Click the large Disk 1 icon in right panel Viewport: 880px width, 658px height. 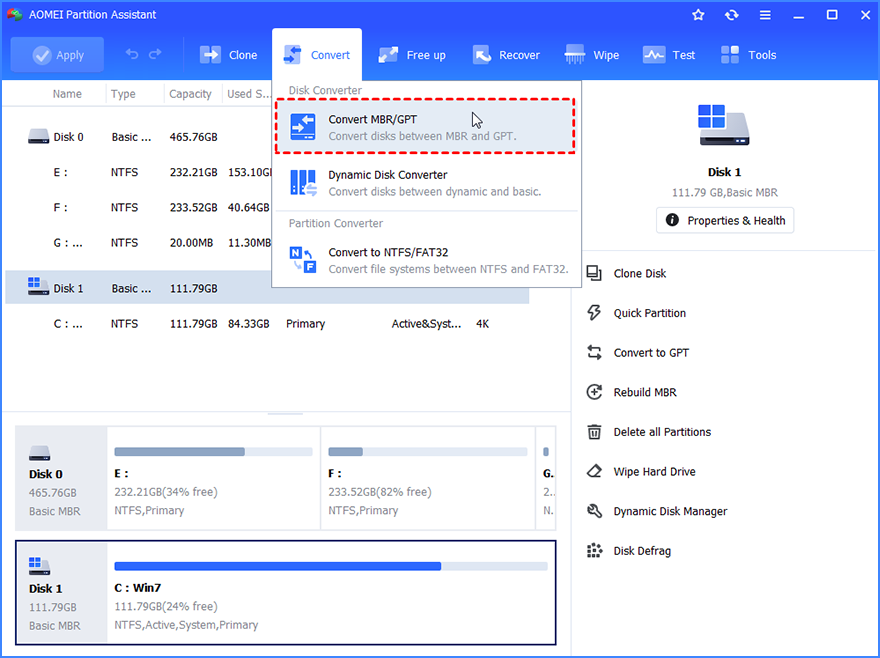(x=723, y=125)
